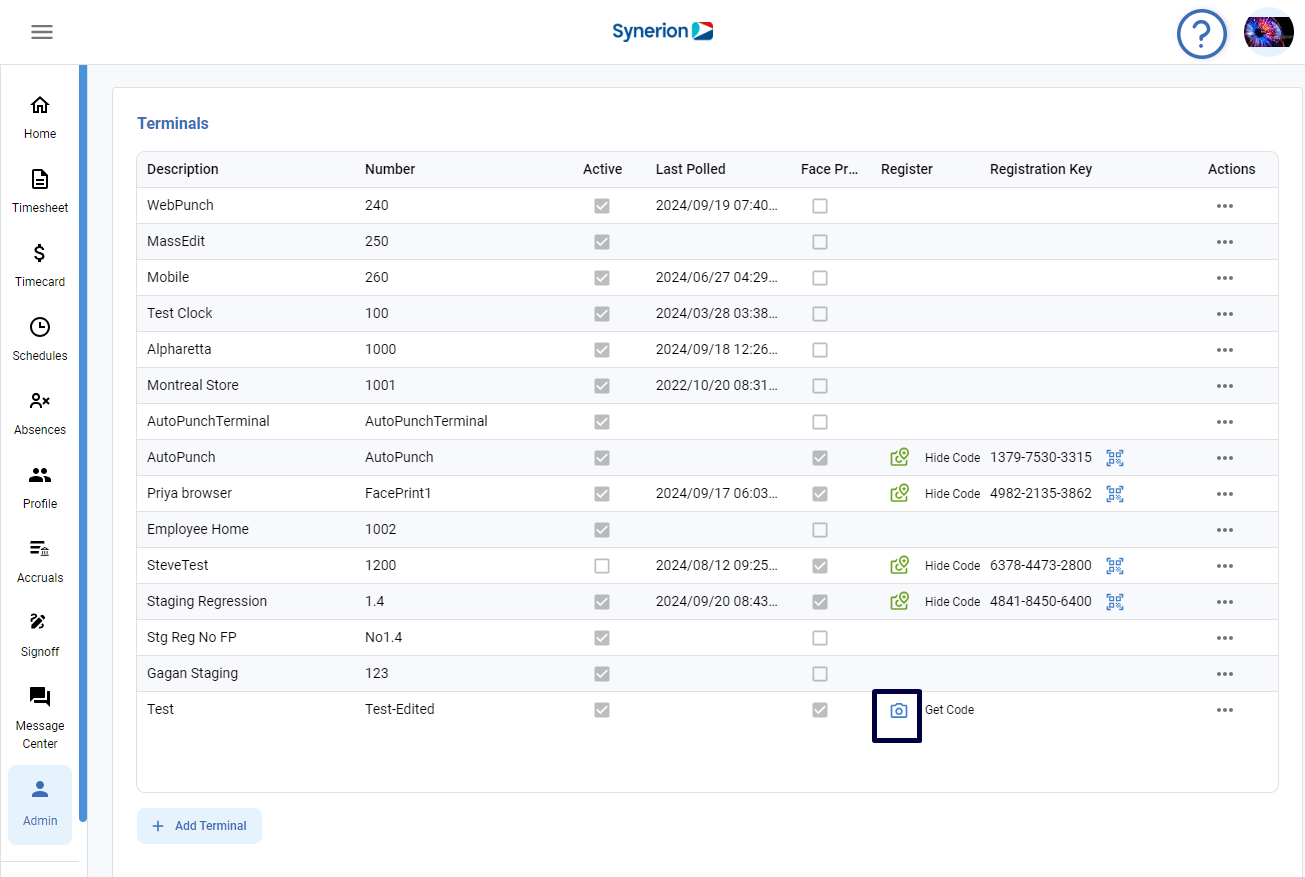Open Schedules from sidebar
This screenshot has width=1305, height=877.
pos(40,339)
